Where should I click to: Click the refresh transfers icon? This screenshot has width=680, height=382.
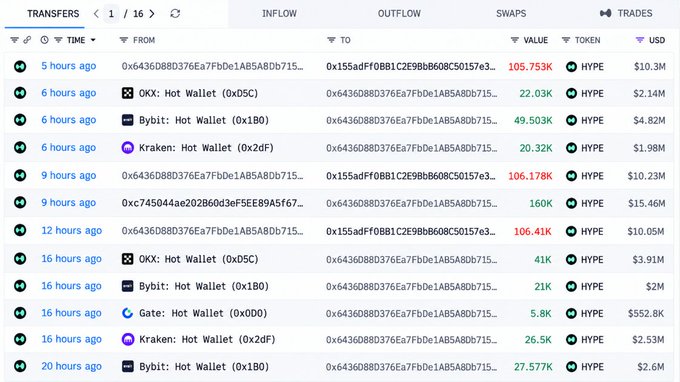pos(175,13)
